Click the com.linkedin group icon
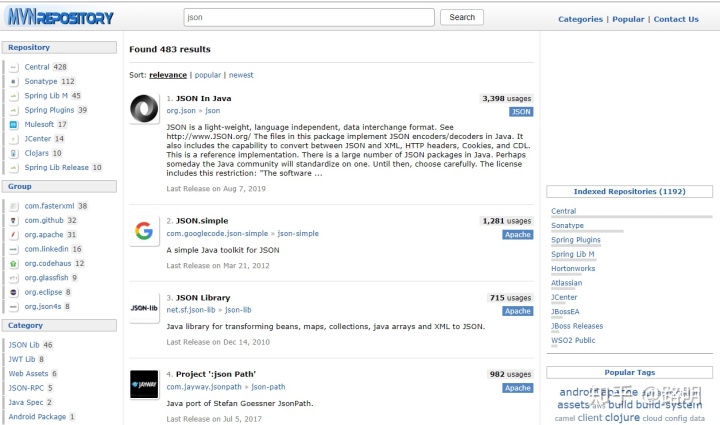Image resolution: width=720 pixels, height=425 pixels. coord(14,249)
